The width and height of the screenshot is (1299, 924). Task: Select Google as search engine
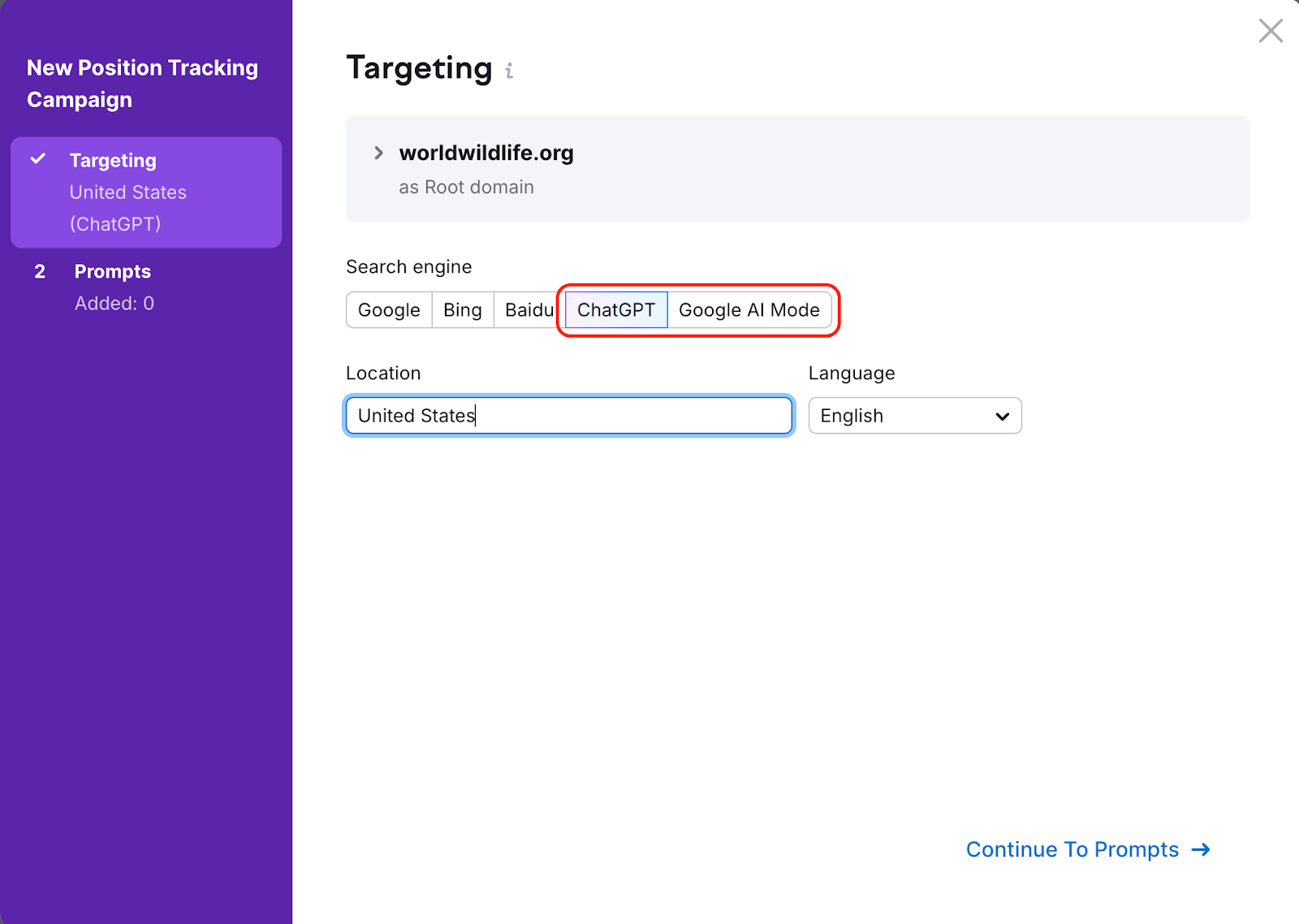389,310
